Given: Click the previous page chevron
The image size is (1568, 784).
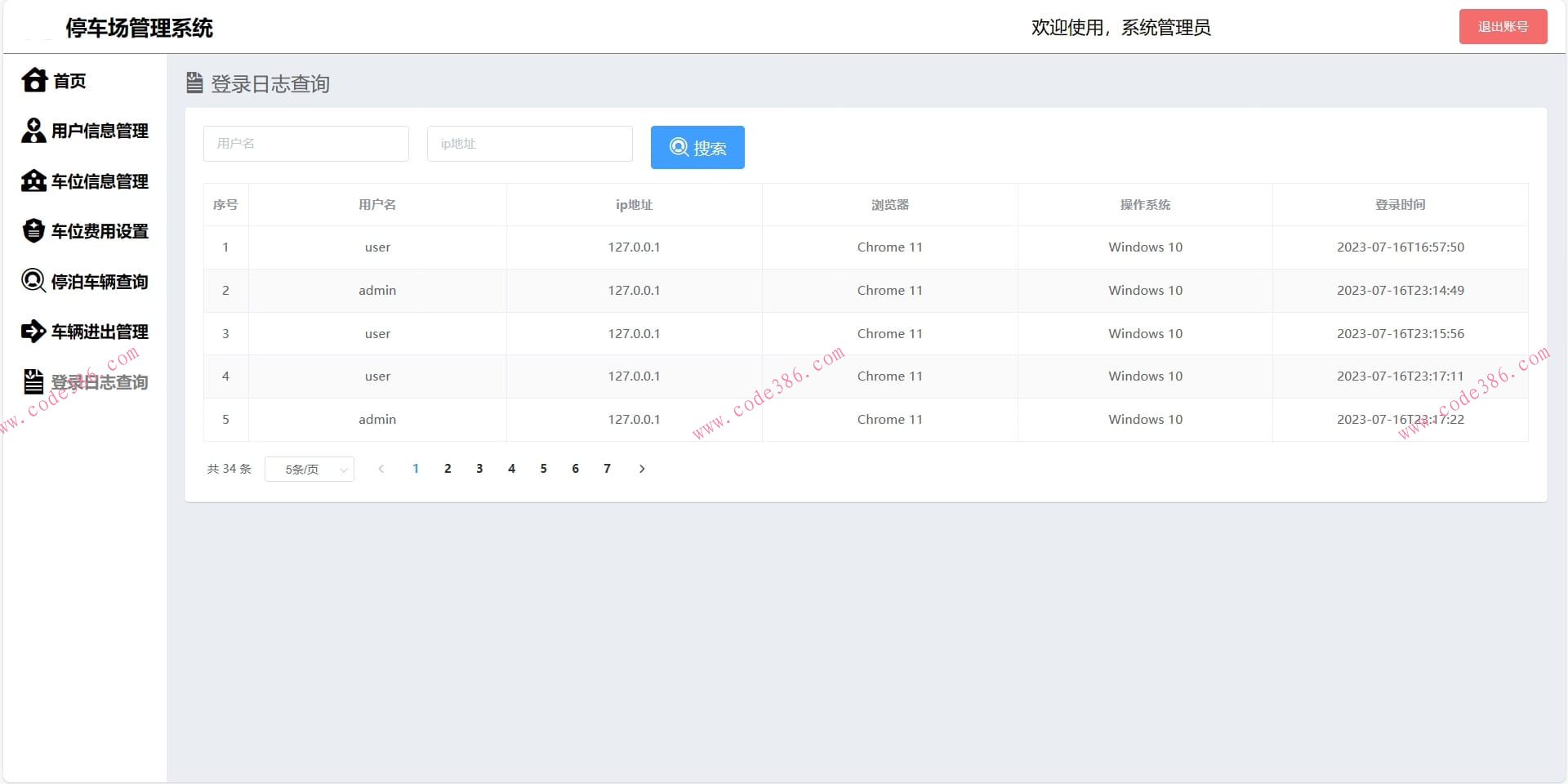Looking at the screenshot, I should coord(381,469).
